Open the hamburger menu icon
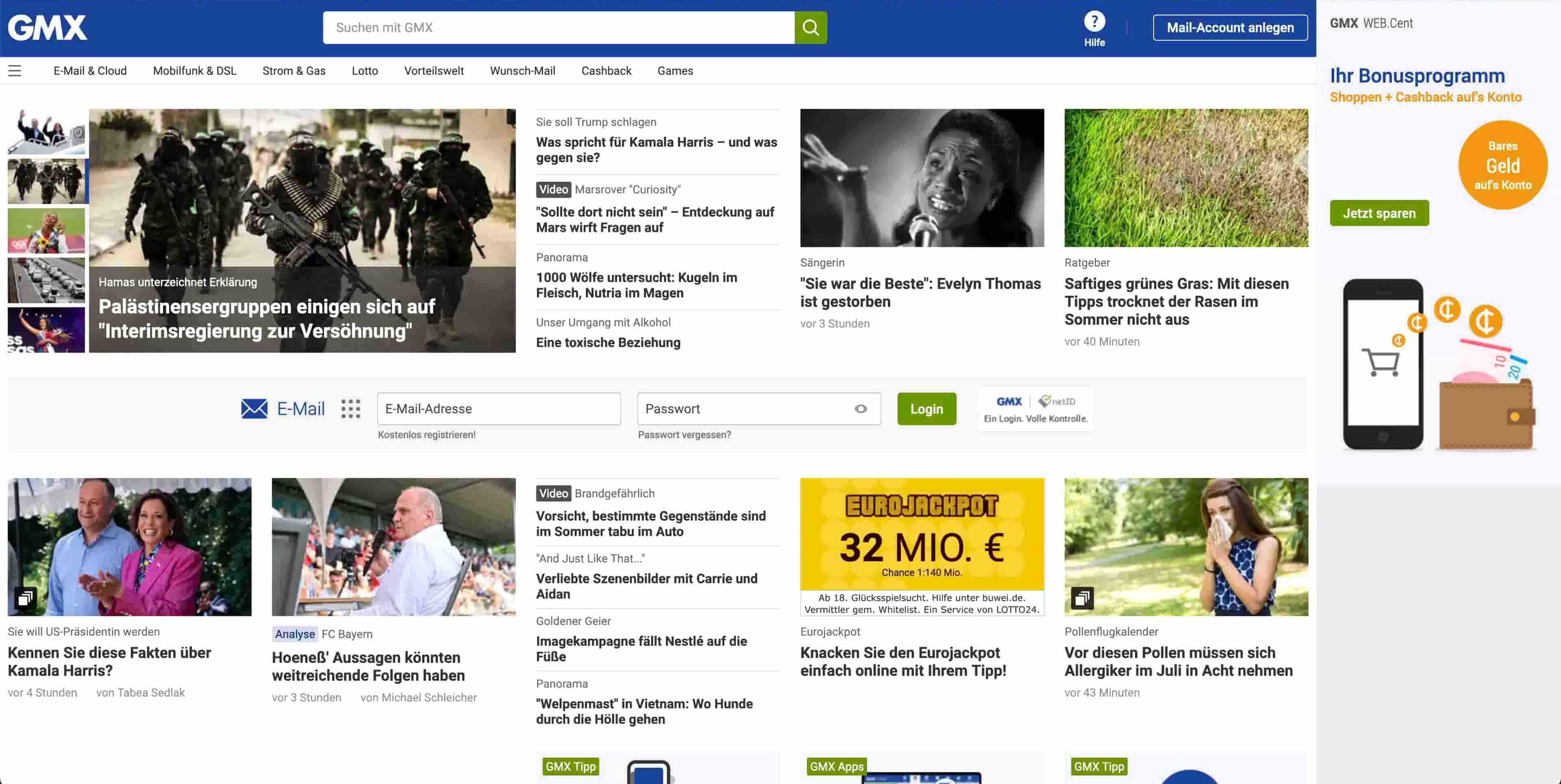 15,71
